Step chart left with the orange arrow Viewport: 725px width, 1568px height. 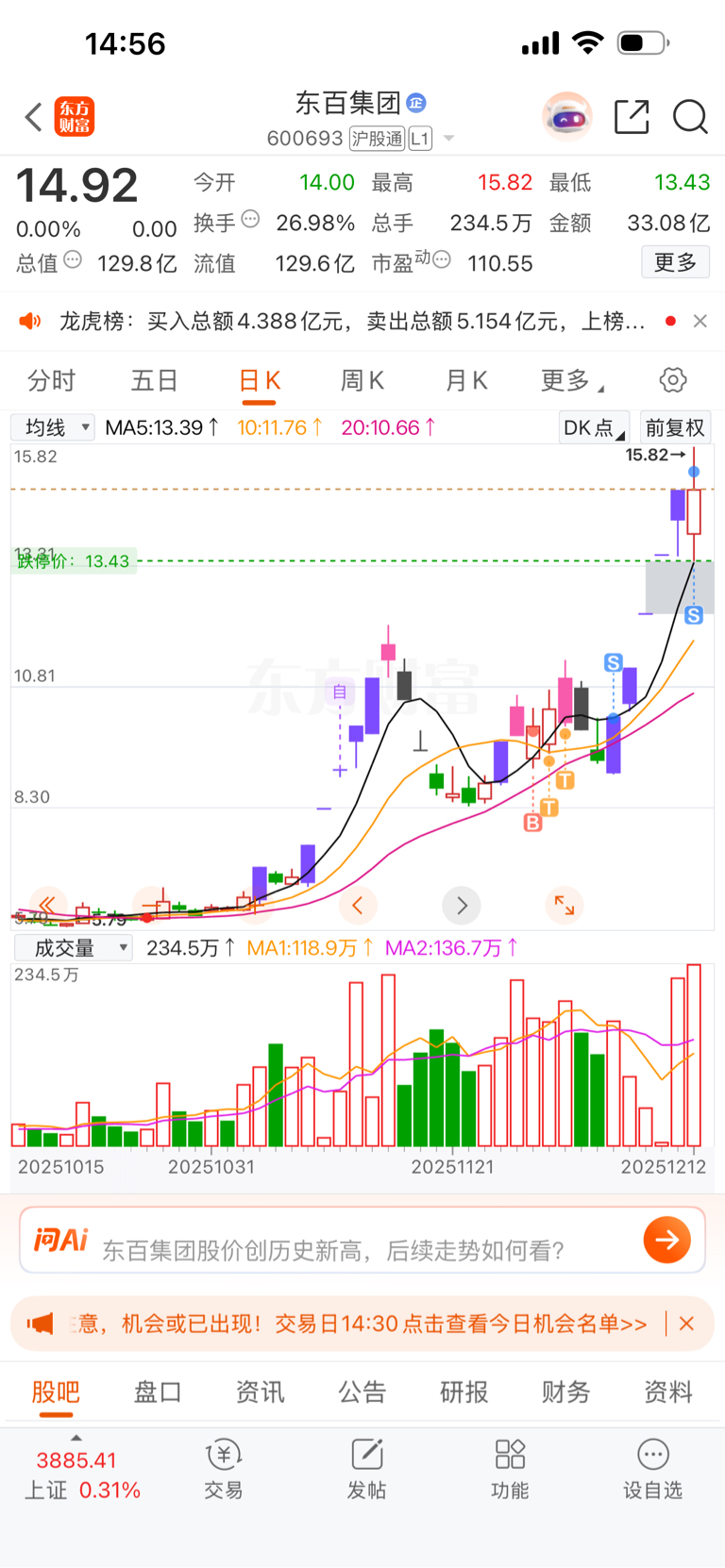pyautogui.click(x=358, y=906)
